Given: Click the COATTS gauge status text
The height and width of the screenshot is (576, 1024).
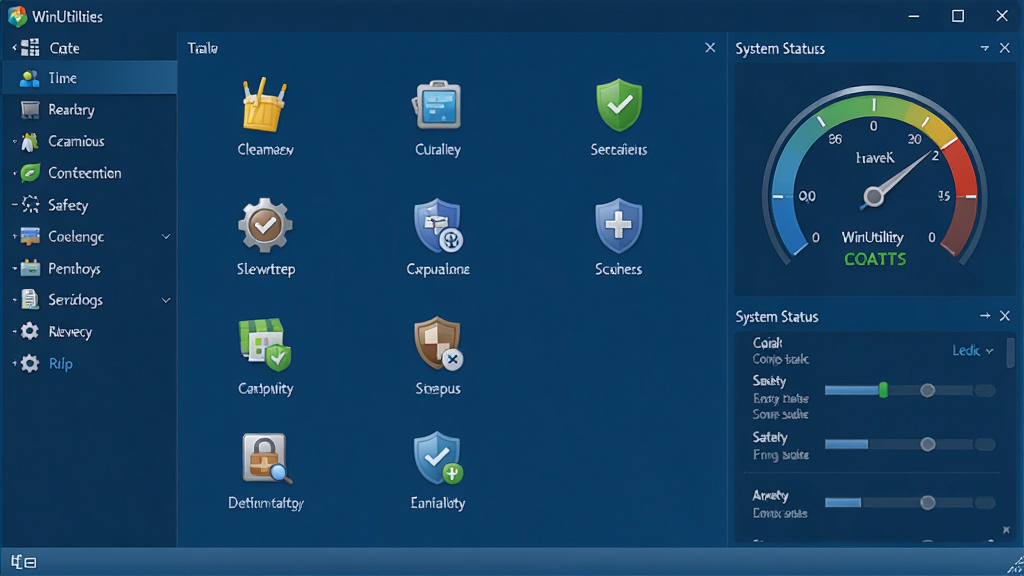Looking at the screenshot, I should click(x=874, y=260).
